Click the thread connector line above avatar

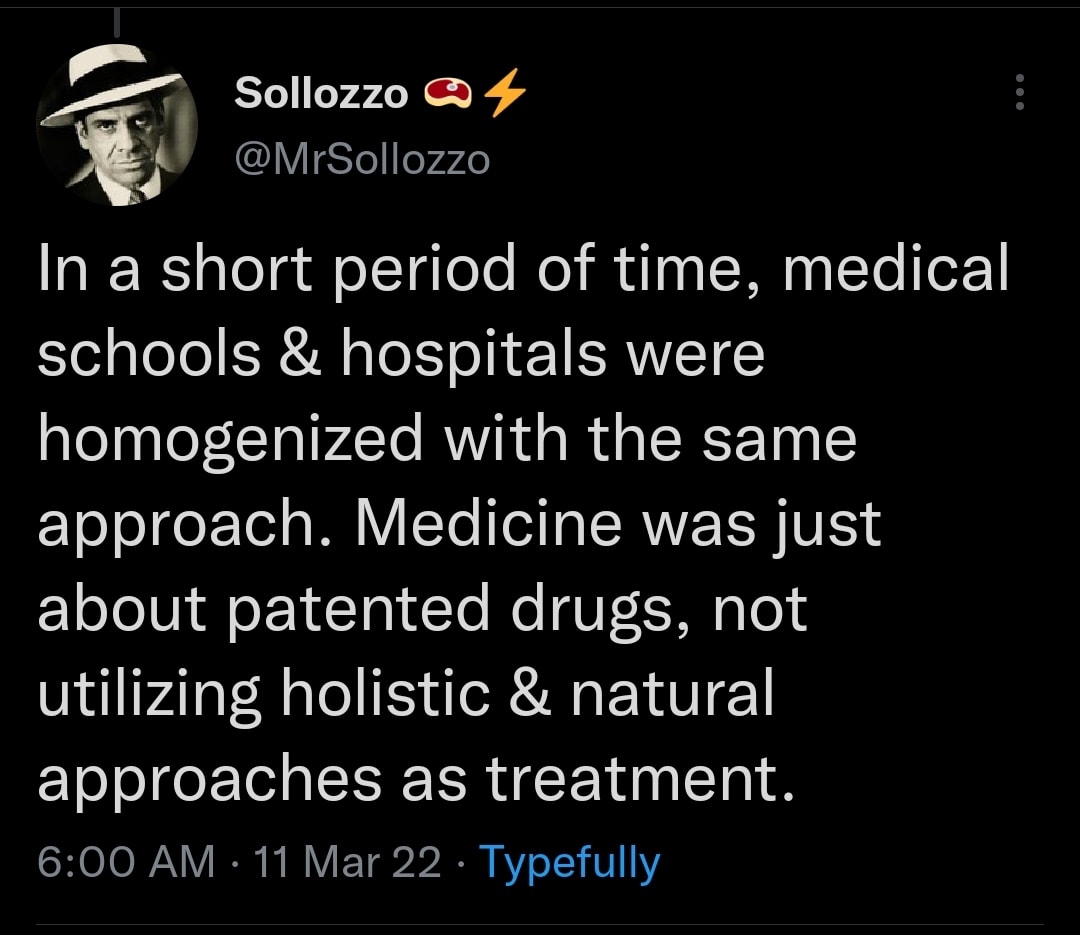(116, 22)
